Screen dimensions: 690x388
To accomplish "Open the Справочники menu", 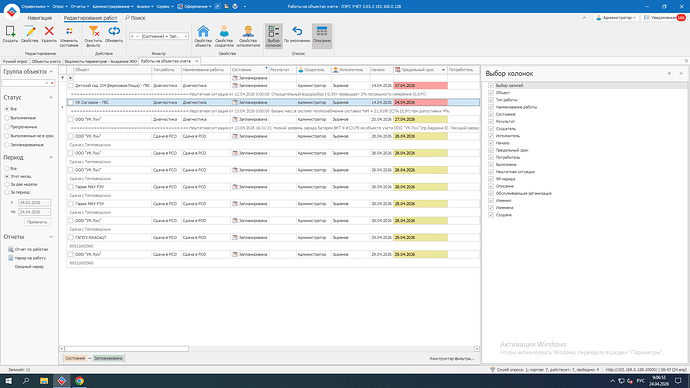I will click(x=35, y=7).
